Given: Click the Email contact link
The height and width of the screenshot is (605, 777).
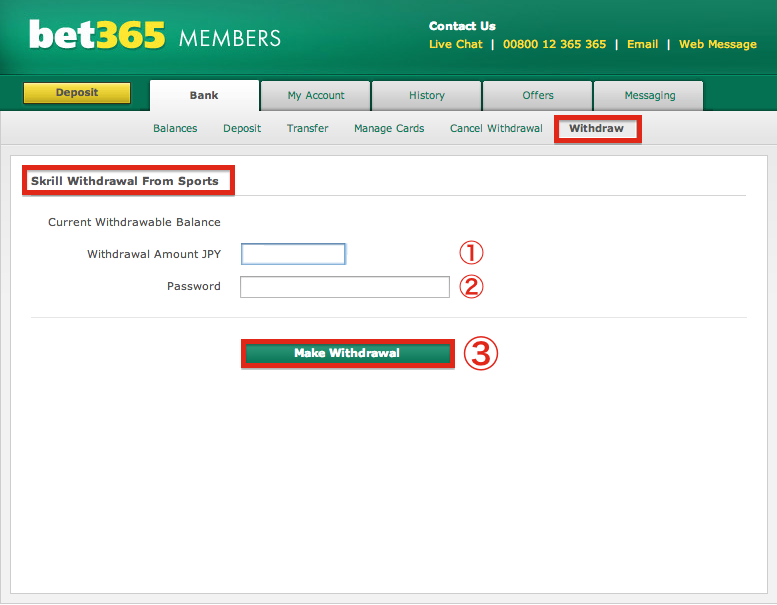Looking at the screenshot, I should 642,45.
